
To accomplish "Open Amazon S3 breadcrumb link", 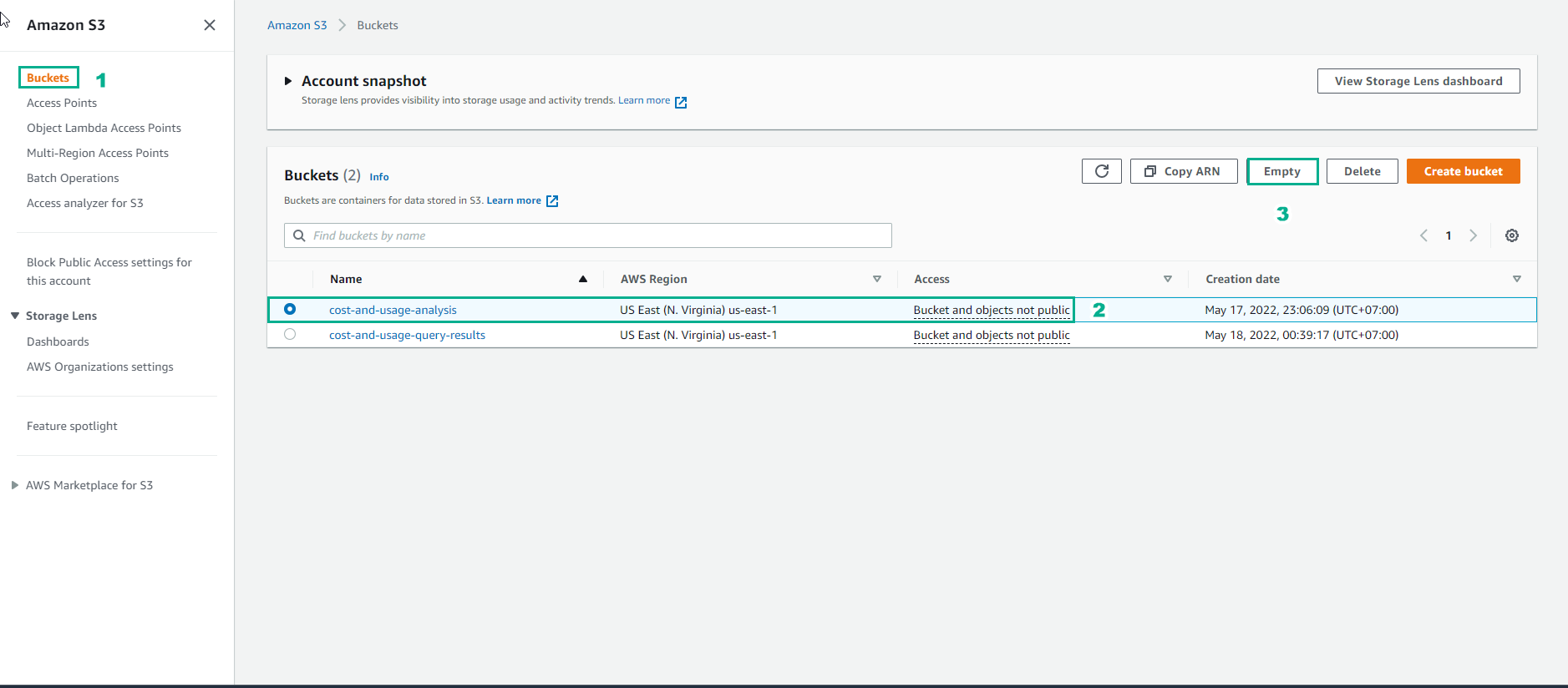I will click(297, 25).
